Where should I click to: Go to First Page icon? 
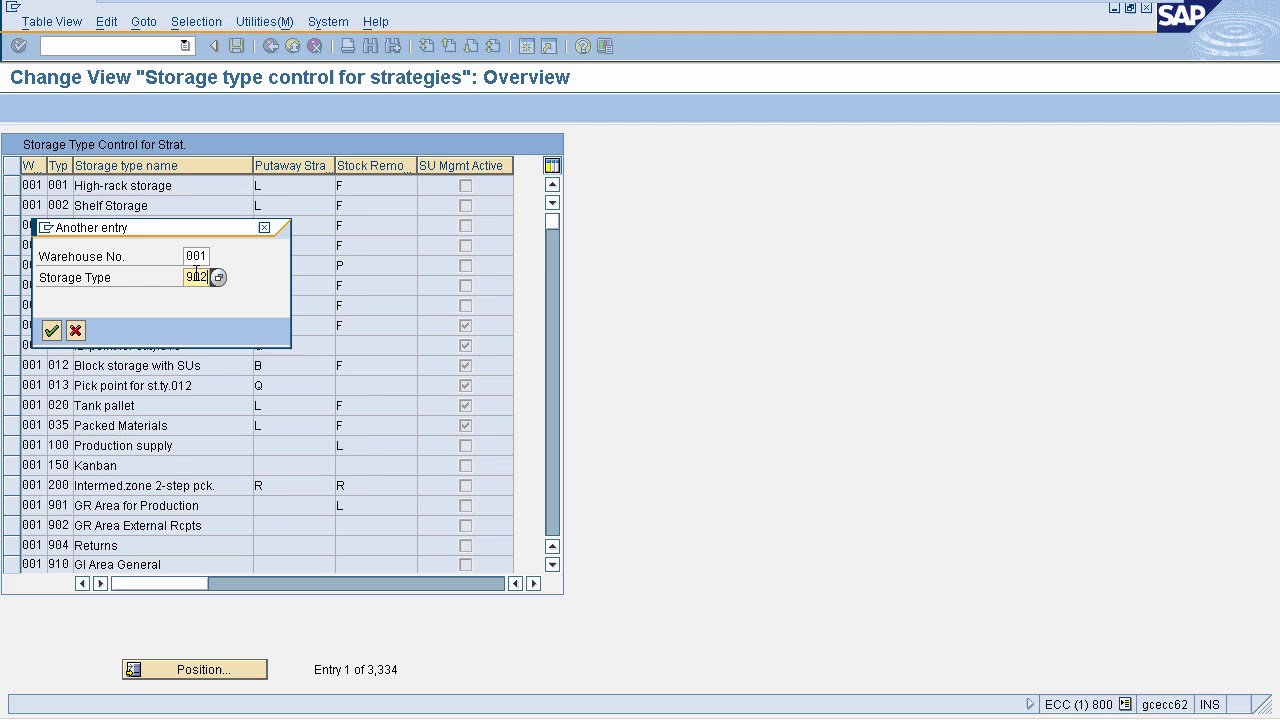[426, 46]
